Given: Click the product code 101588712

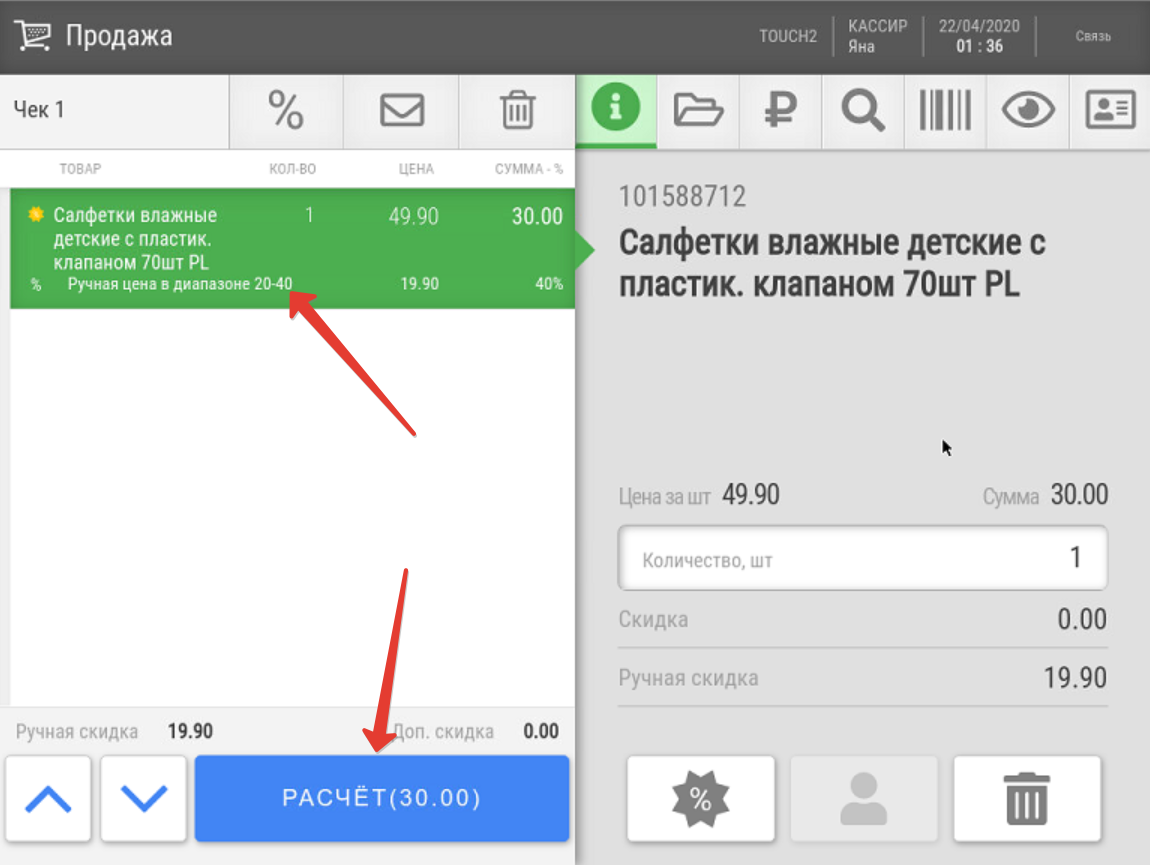Looking at the screenshot, I should pos(682,197).
